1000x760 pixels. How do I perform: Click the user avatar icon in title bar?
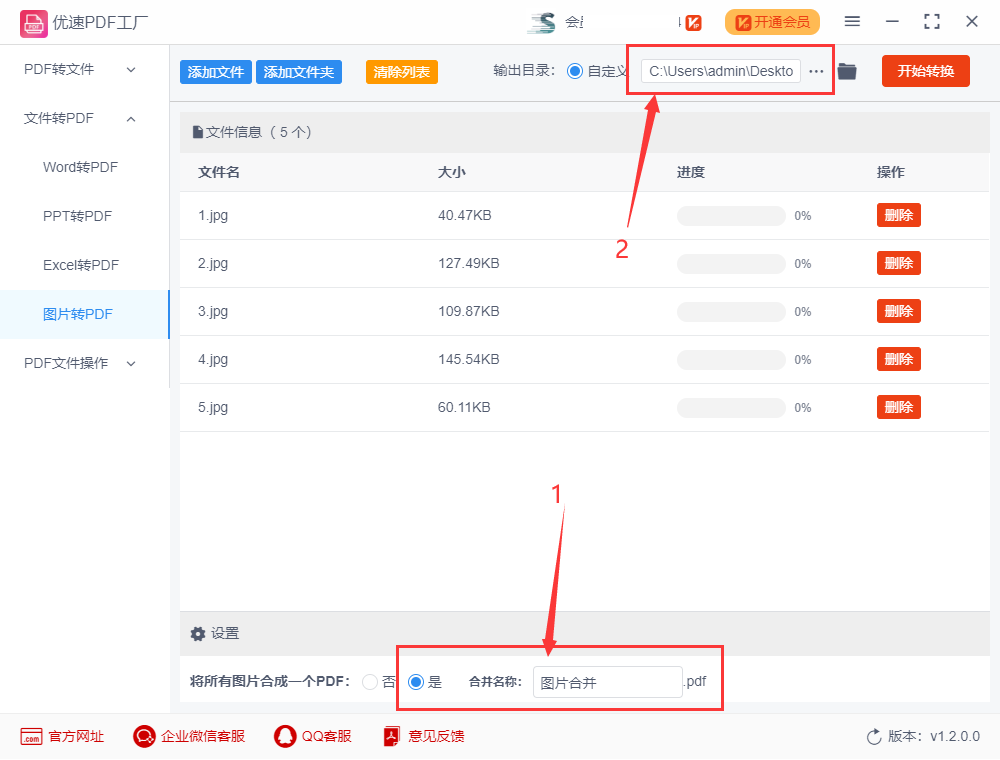pyautogui.click(x=542, y=23)
